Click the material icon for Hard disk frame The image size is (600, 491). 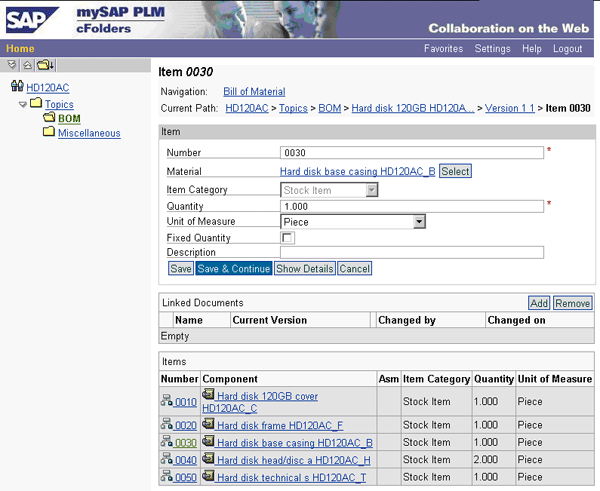208,424
